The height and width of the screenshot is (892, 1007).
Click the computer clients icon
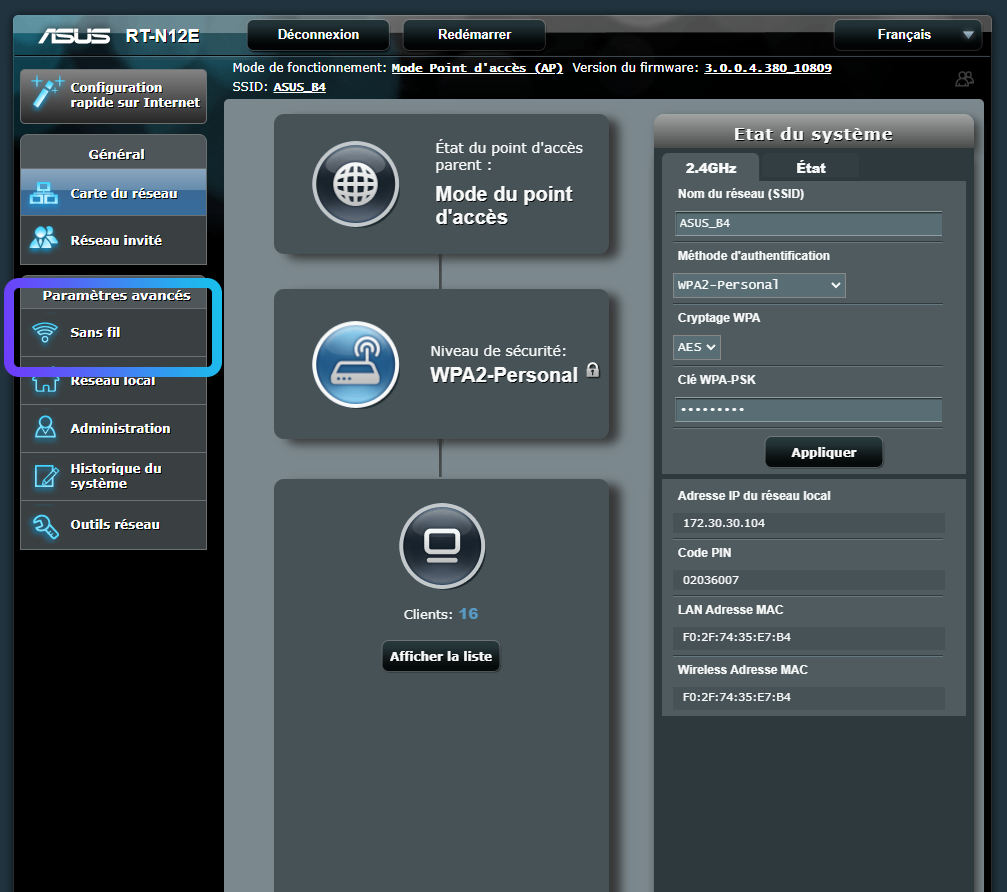[x=442, y=546]
